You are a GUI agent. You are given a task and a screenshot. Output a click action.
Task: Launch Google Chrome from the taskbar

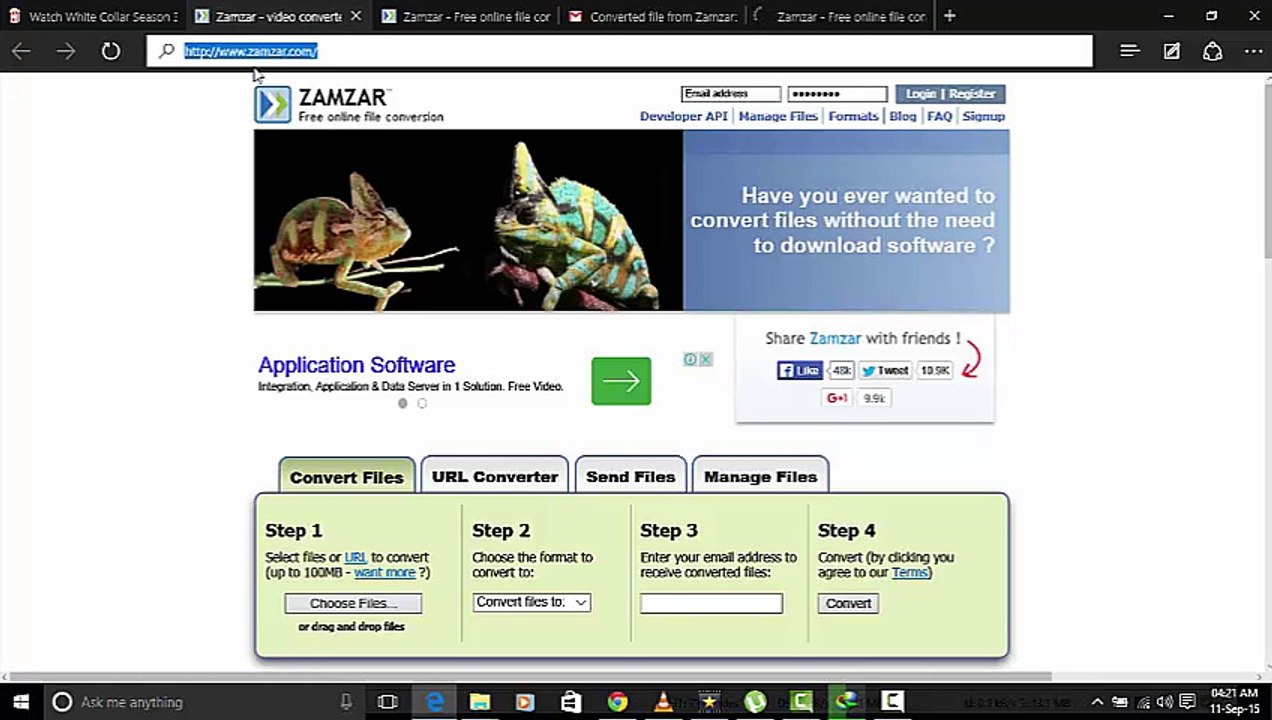(x=617, y=702)
